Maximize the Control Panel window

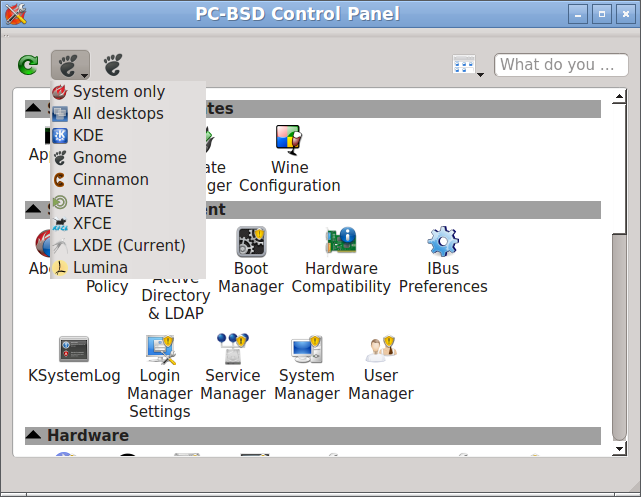point(602,14)
